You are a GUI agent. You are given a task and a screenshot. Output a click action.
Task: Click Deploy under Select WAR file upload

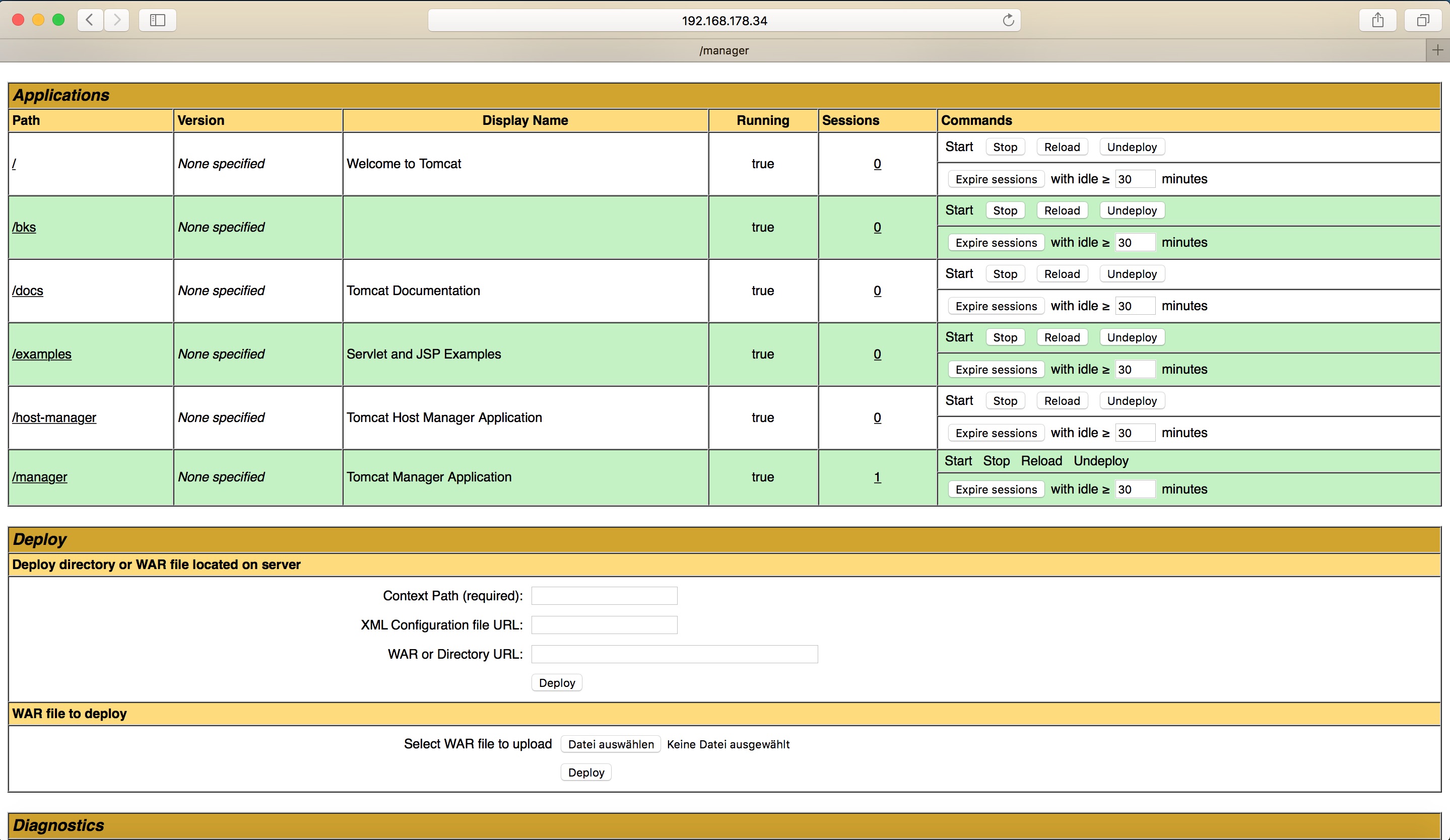(586, 773)
